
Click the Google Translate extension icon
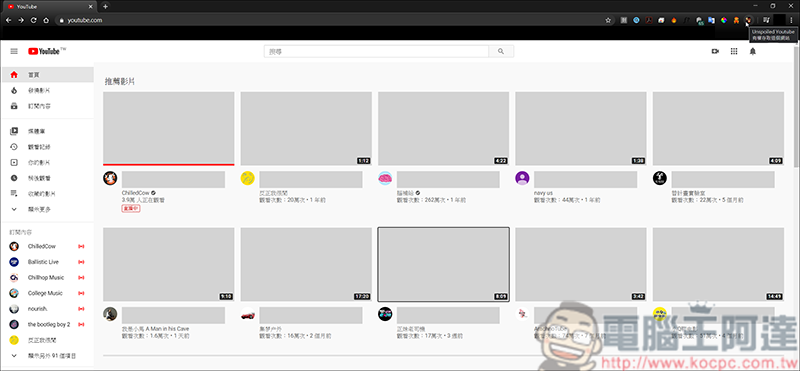[x=712, y=20]
